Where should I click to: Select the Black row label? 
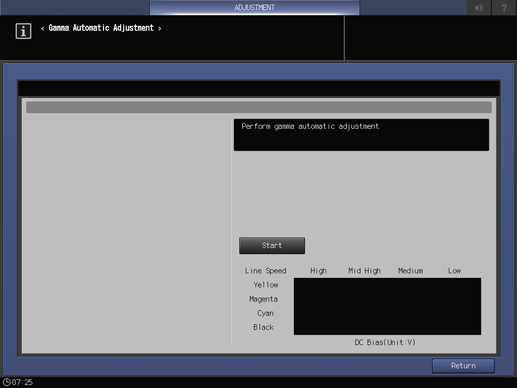click(263, 327)
